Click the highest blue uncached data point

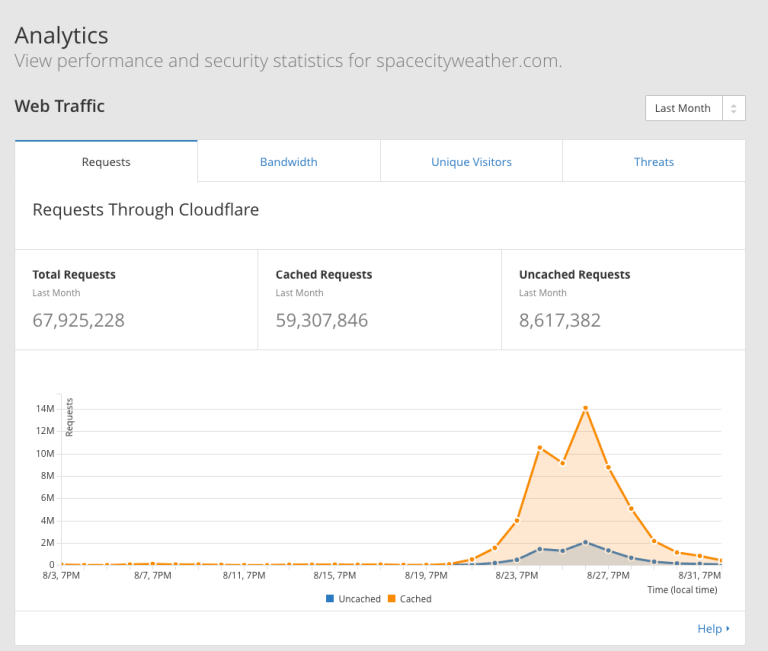click(585, 542)
